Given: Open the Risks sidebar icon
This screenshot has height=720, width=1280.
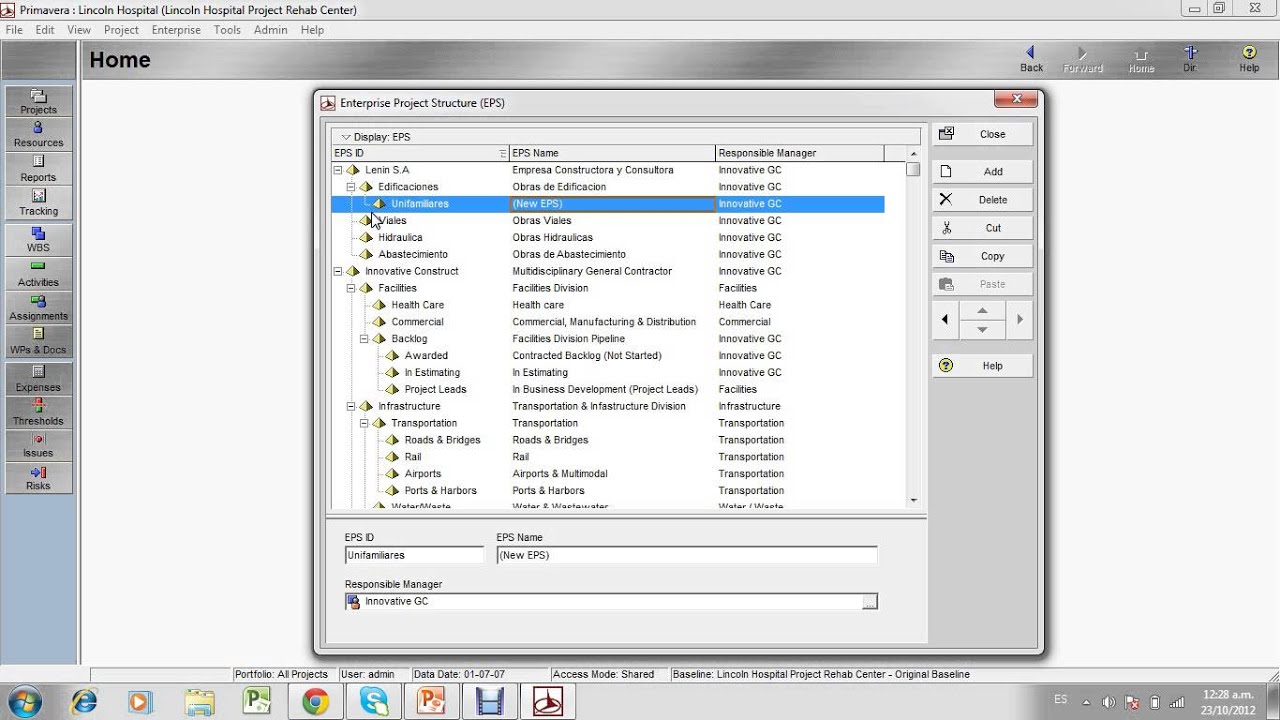Looking at the screenshot, I should (x=38, y=479).
